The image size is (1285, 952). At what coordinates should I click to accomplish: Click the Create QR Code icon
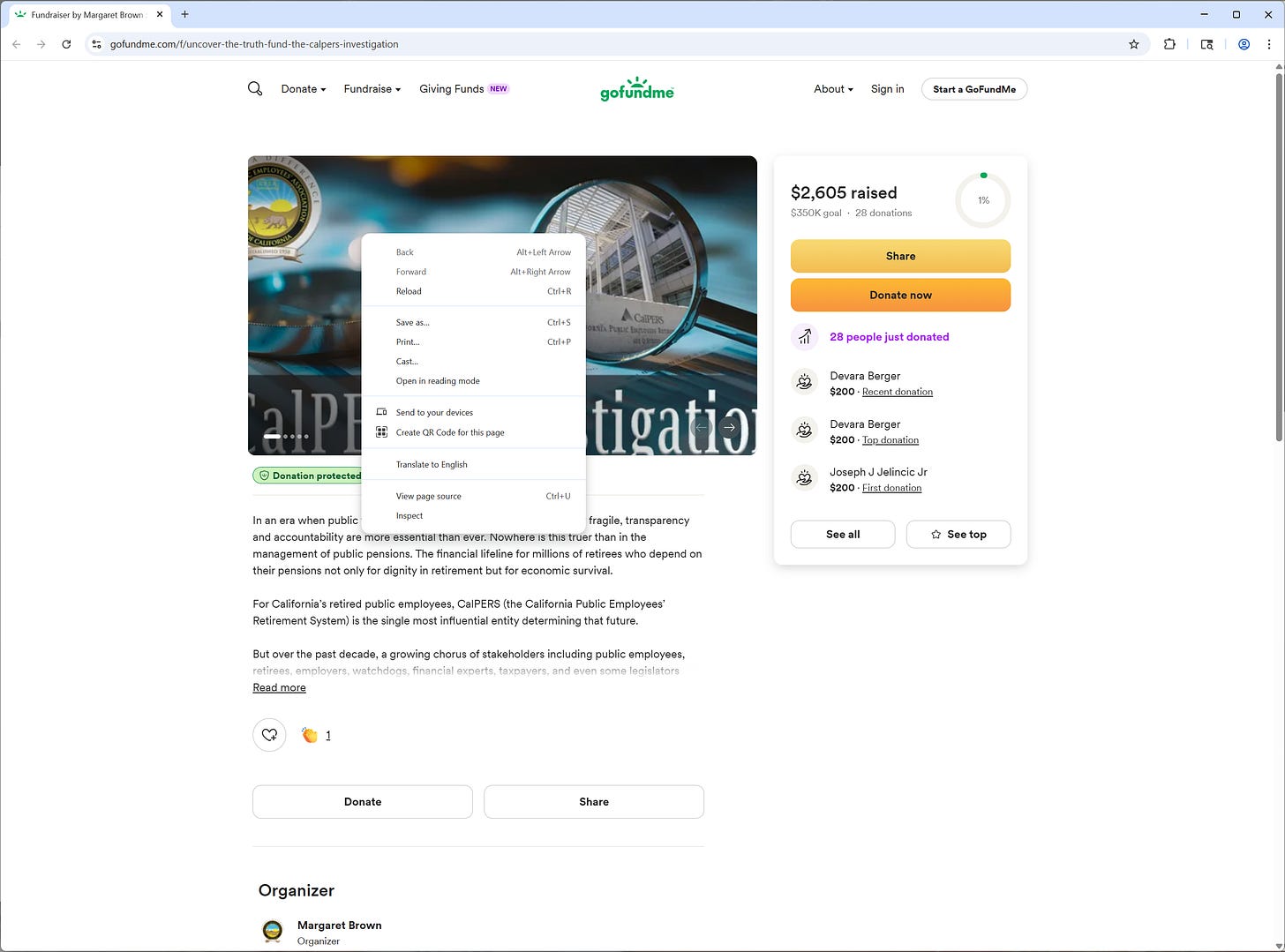tap(381, 432)
